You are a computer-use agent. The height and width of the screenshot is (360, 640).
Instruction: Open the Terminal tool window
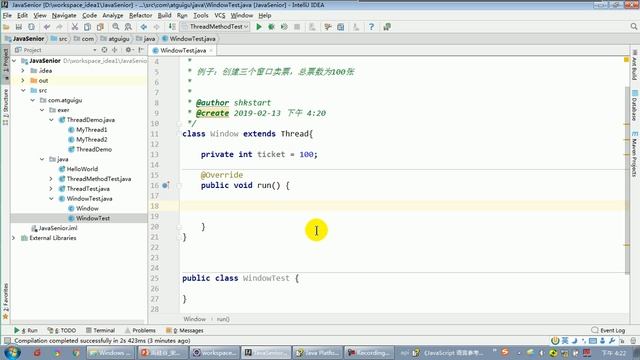[100, 330]
